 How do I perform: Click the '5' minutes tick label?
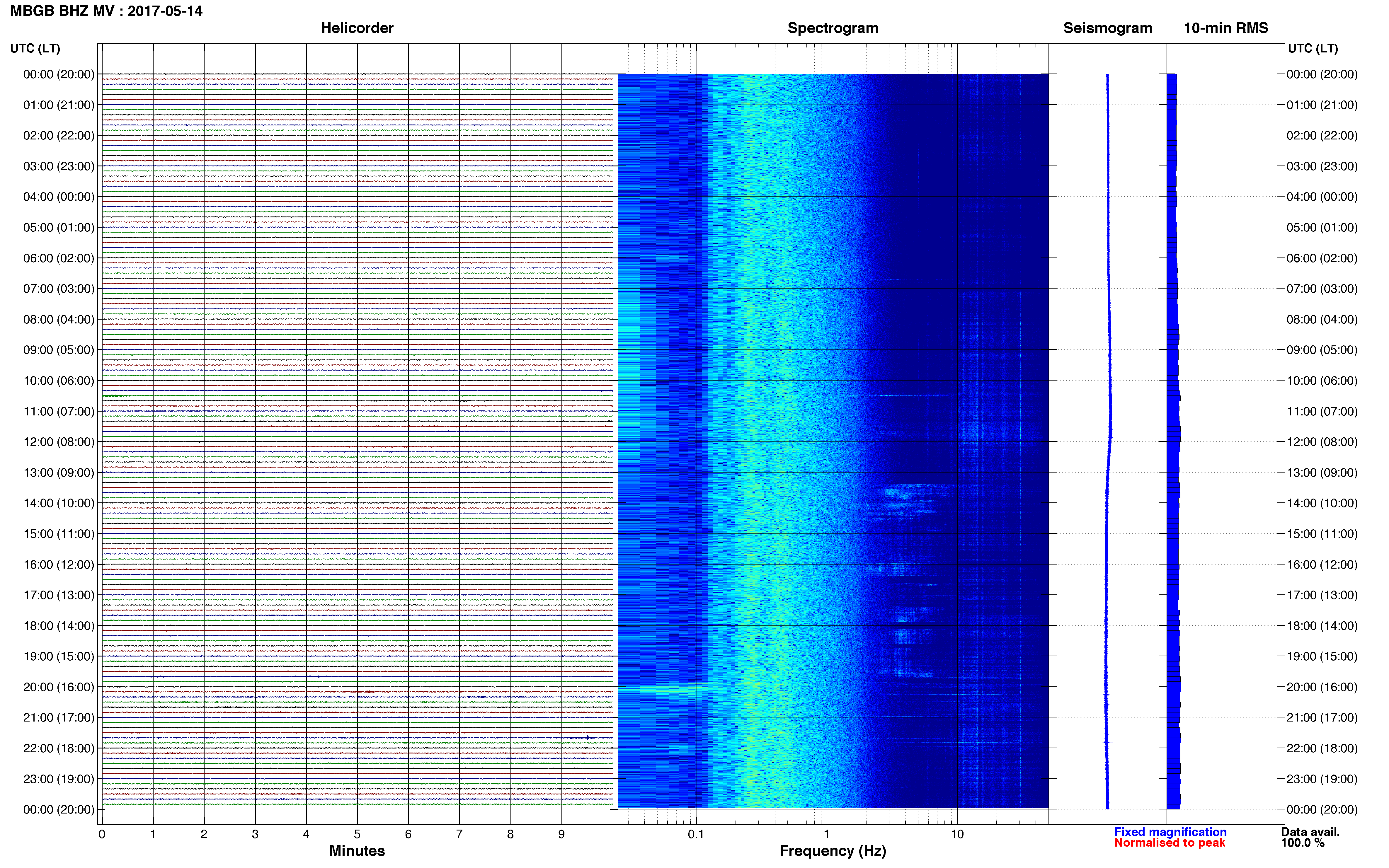357,834
